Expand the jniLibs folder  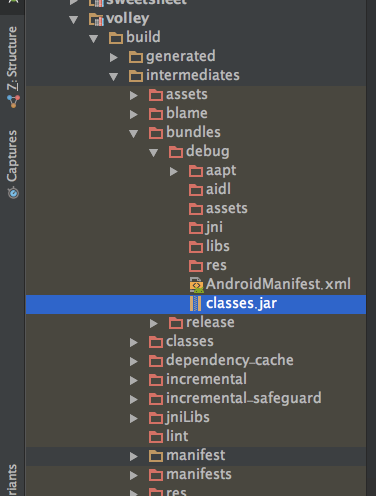[x=134, y=418]
